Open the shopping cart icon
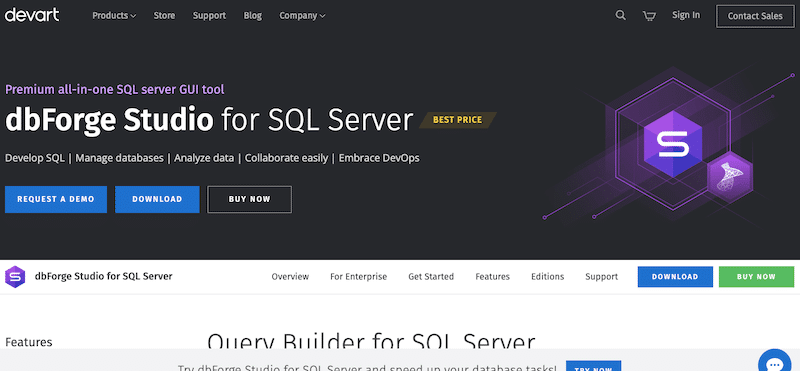Screen dimensions: 800x371 point(649,16)
